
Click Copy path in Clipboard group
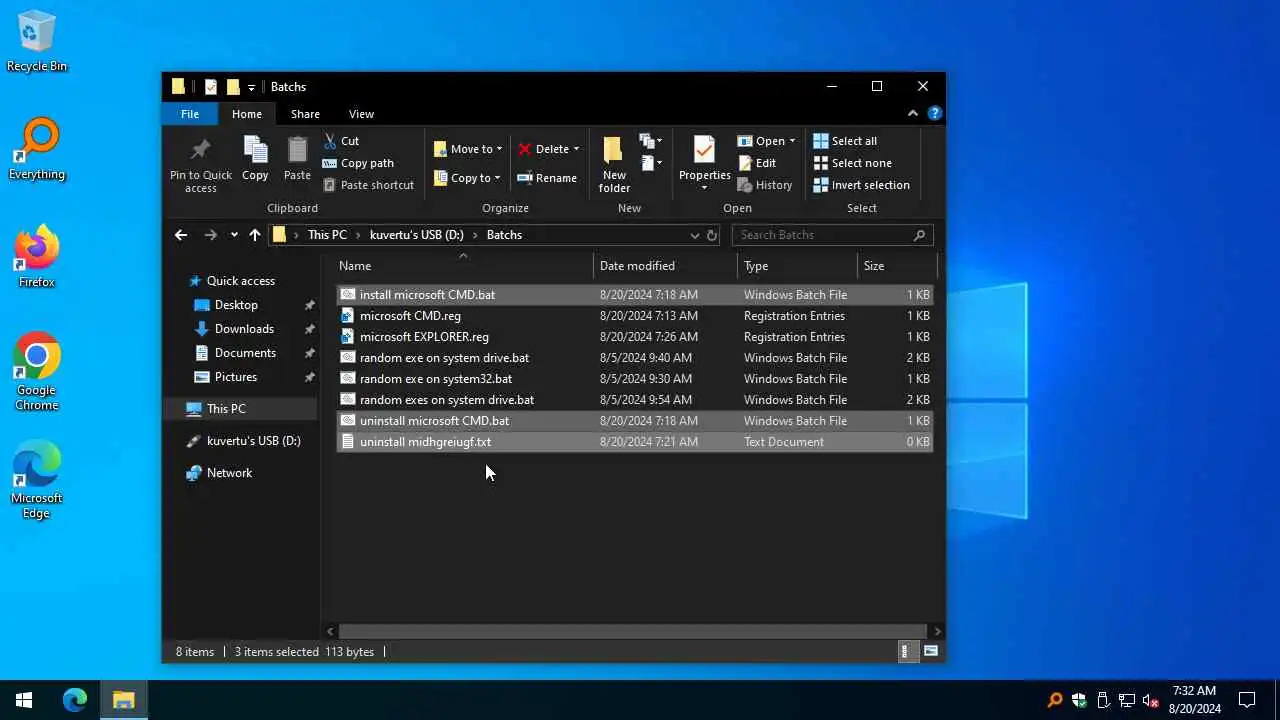pyautogui.click(x=358, y=163)
